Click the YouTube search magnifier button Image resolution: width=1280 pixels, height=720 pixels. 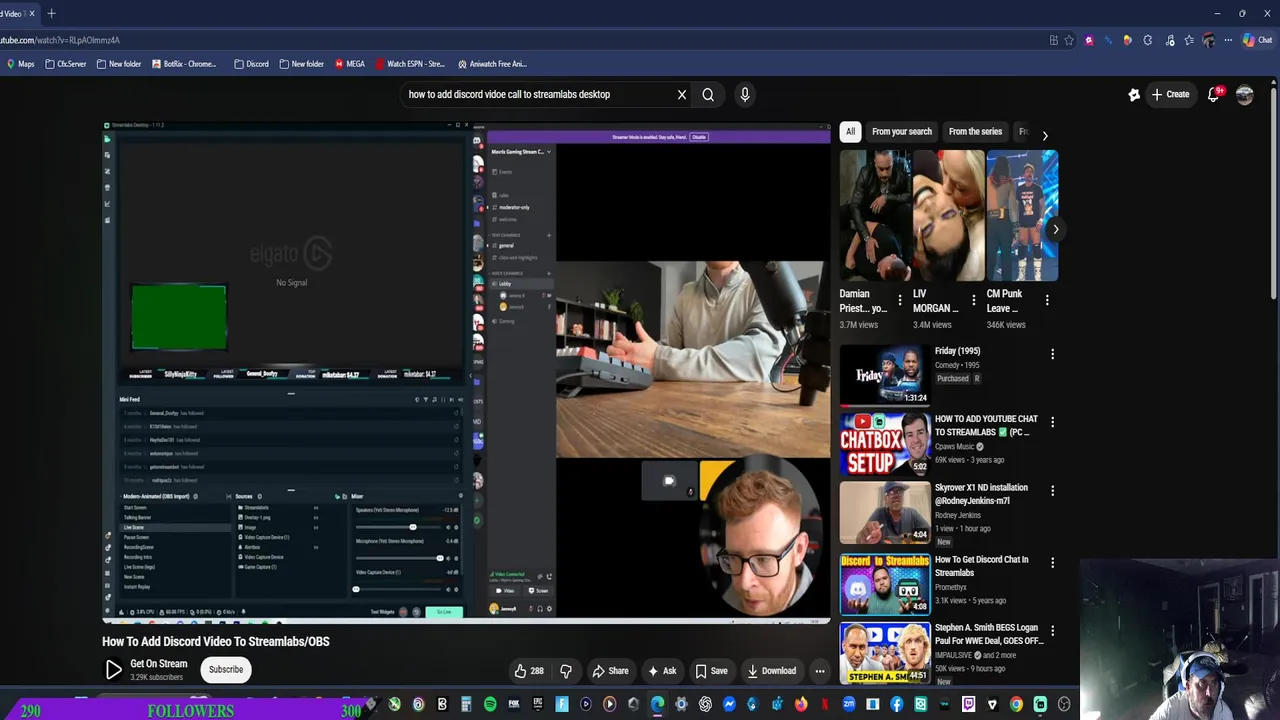coord(708,95)
